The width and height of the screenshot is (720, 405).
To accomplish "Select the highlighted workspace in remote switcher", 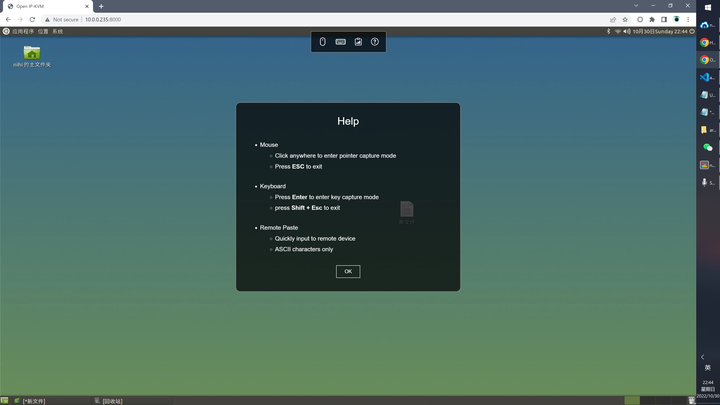I will (x=632, y=401).
